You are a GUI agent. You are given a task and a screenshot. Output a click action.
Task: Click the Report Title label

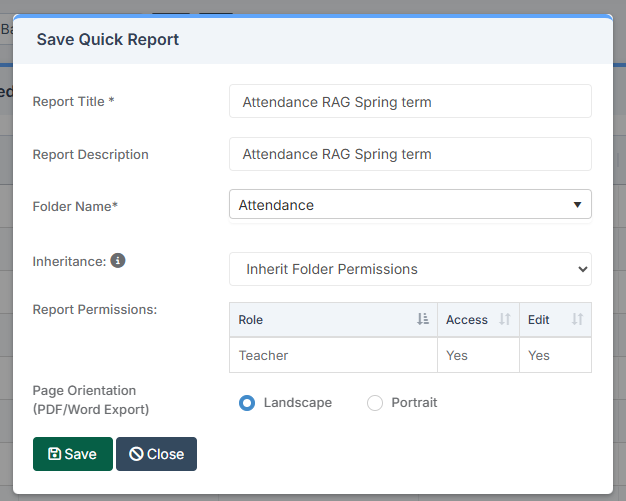pyautogui.click(x=73, y=102)
